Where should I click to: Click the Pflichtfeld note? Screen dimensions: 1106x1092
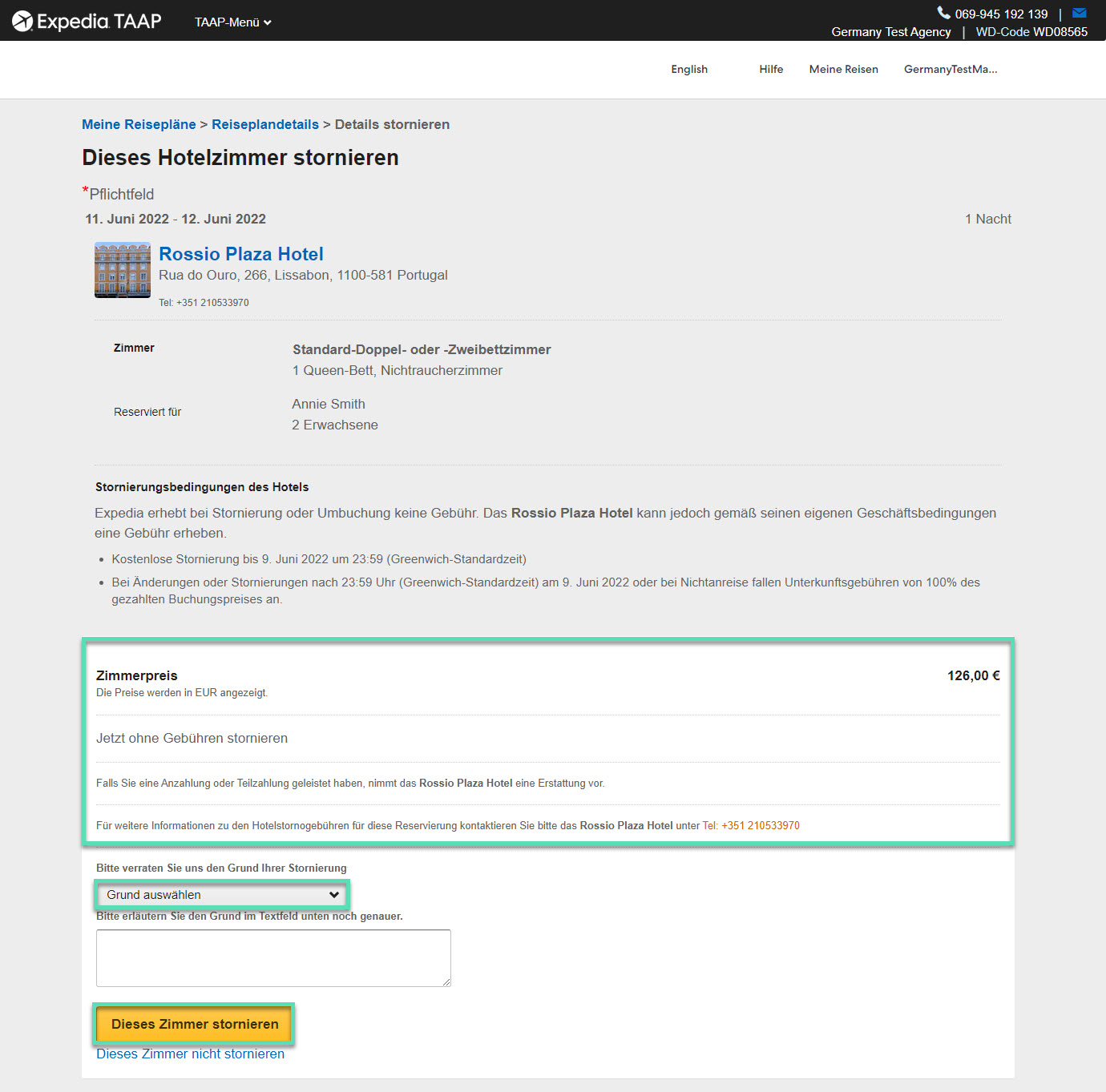point(118,194)
